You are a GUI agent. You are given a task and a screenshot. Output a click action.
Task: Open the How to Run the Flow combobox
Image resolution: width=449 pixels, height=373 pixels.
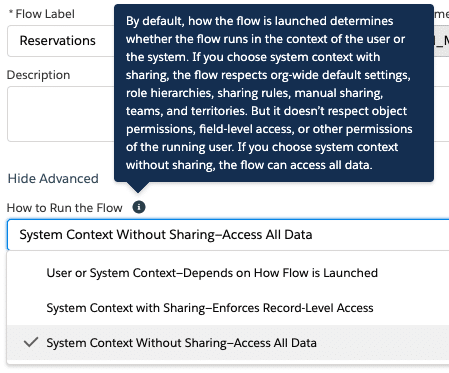pyautogui.click(x=228, y=235)
